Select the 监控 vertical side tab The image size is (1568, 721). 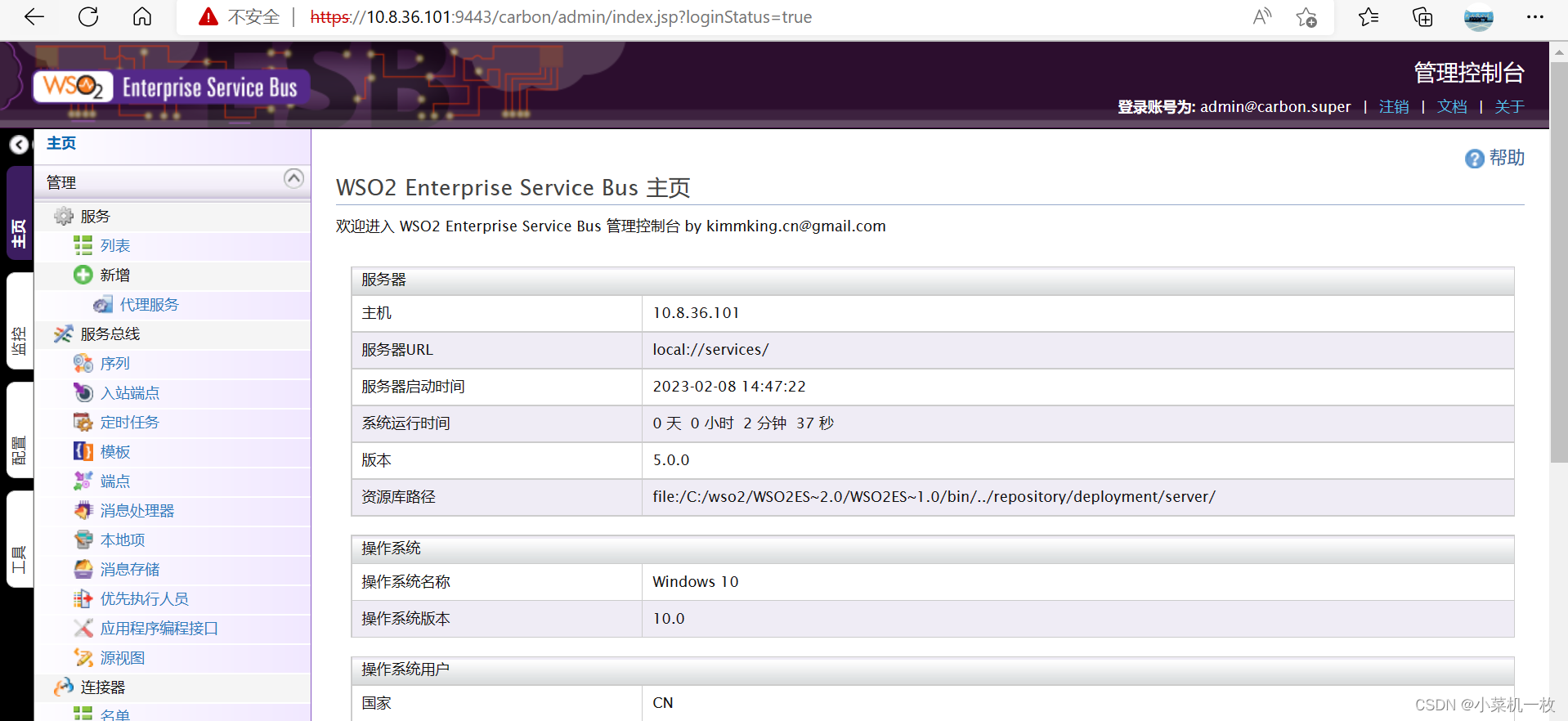tap(19, 321)
